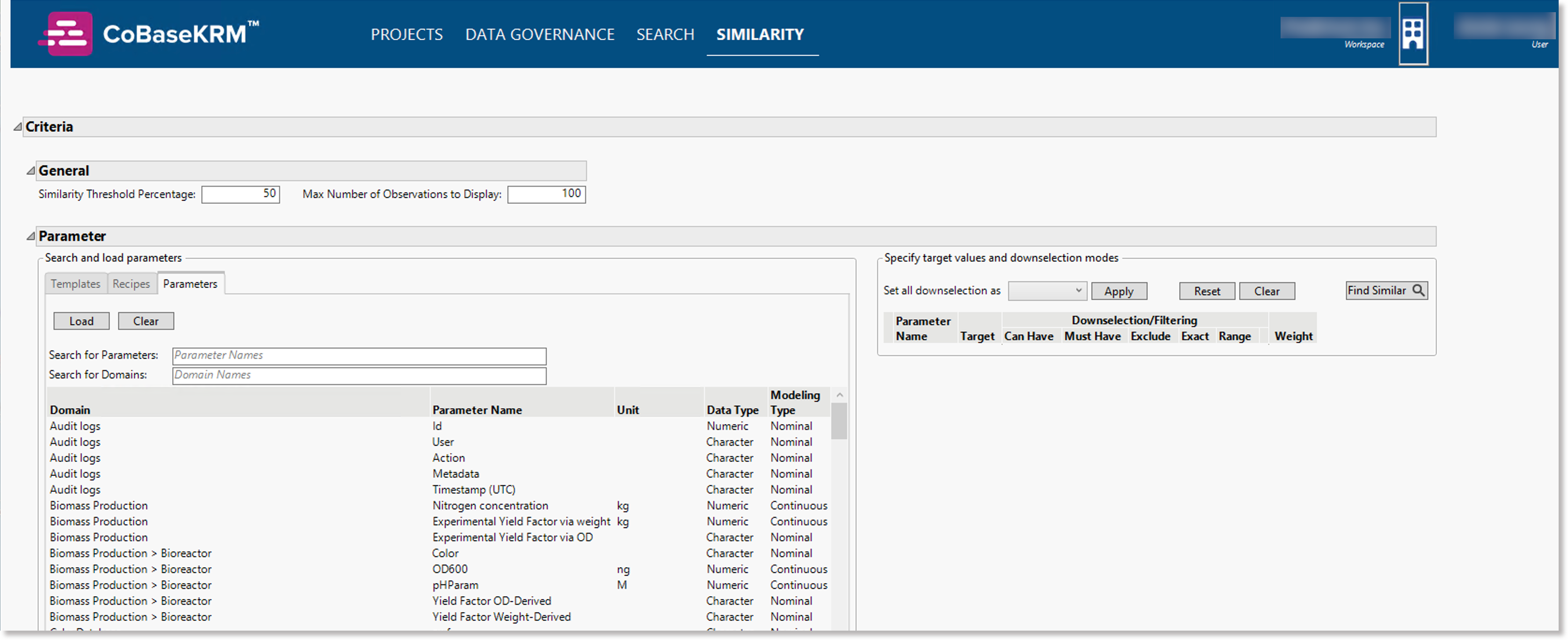Open the Set all downselection dropdown

tap(1047, 291)
